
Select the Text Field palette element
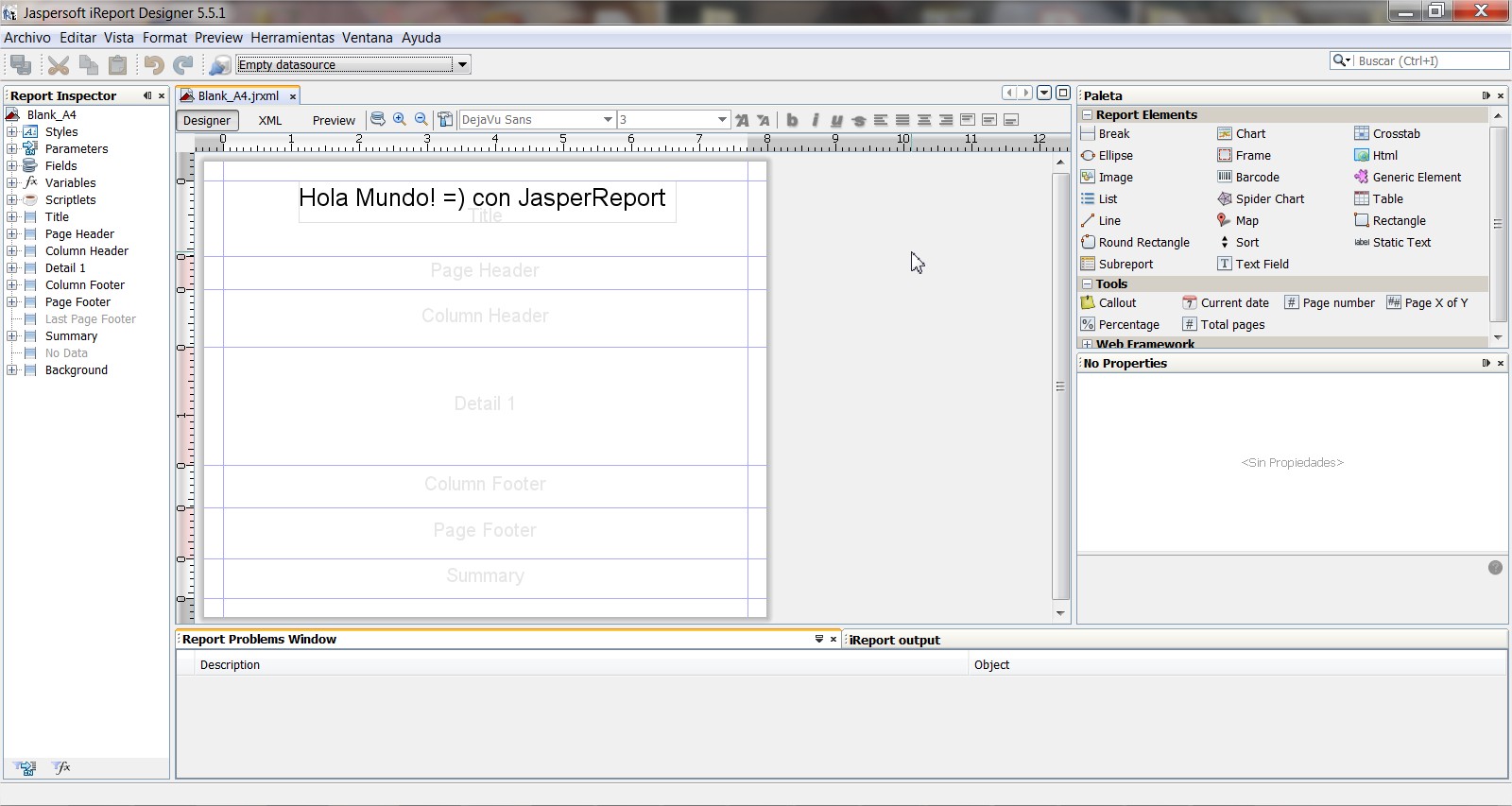[1252, 265]
